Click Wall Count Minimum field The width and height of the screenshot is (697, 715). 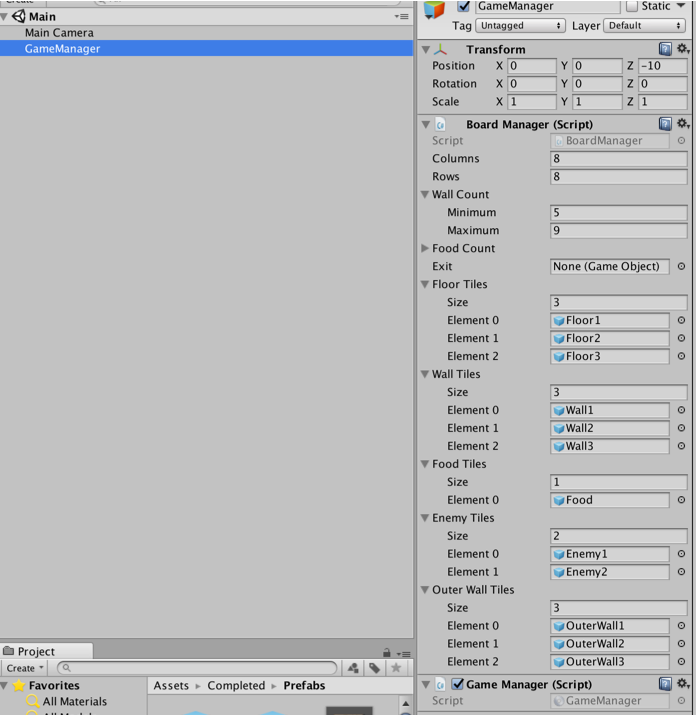(x=619, y=212)
